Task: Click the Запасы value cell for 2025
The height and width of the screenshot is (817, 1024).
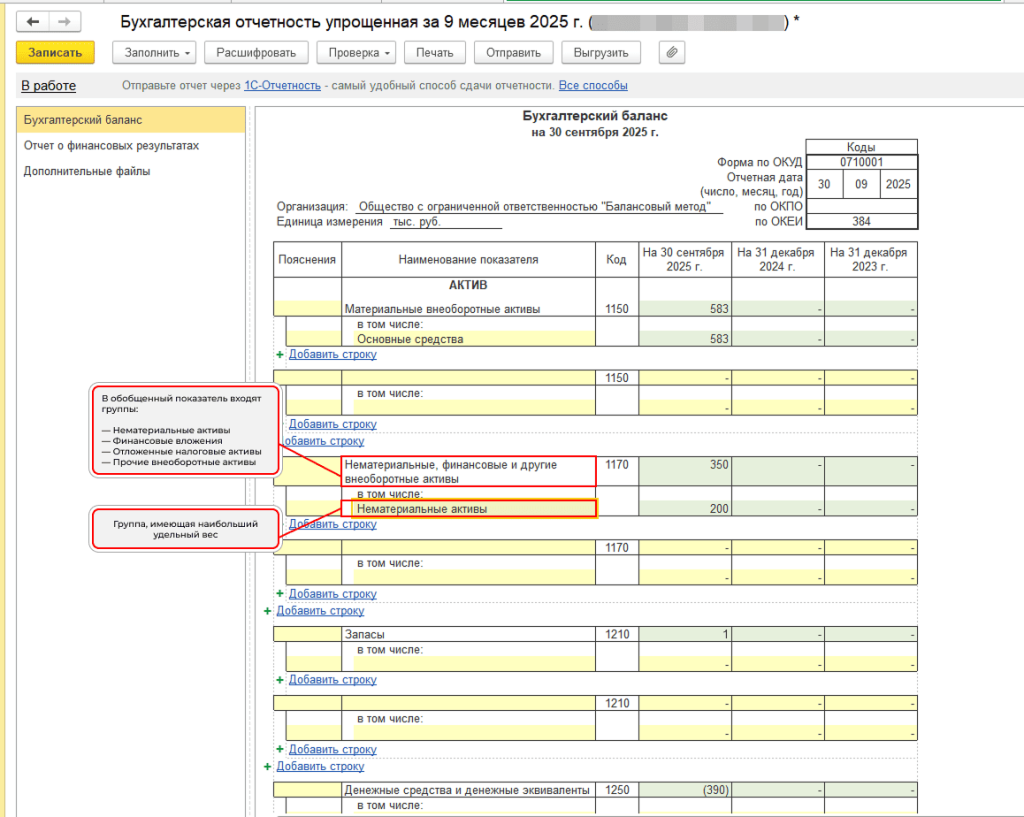Action: point(685,634)
